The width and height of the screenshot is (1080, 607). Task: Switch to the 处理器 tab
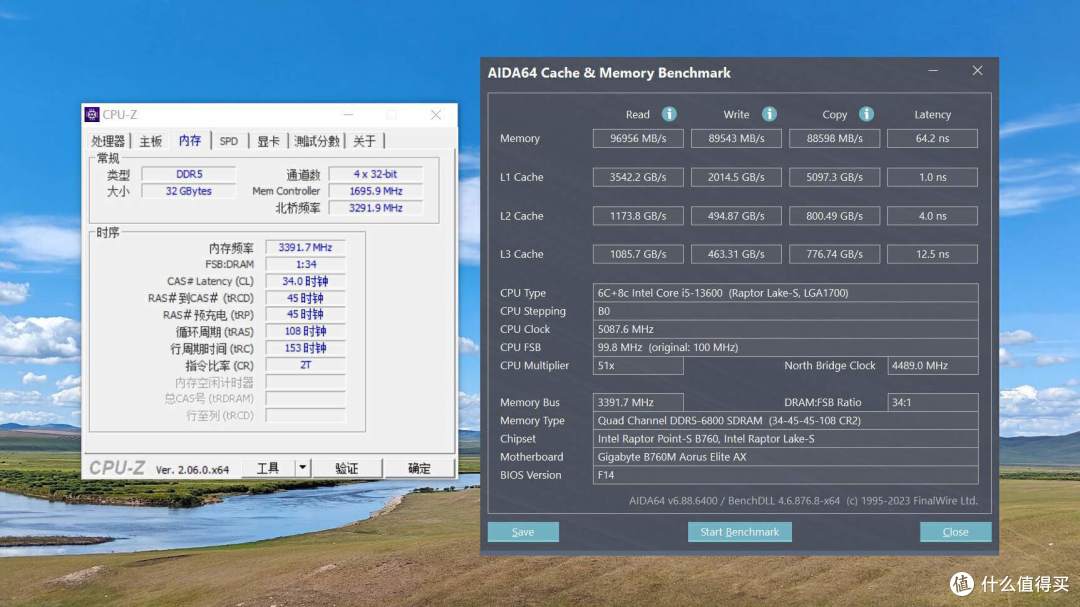(x=108, y=141)
